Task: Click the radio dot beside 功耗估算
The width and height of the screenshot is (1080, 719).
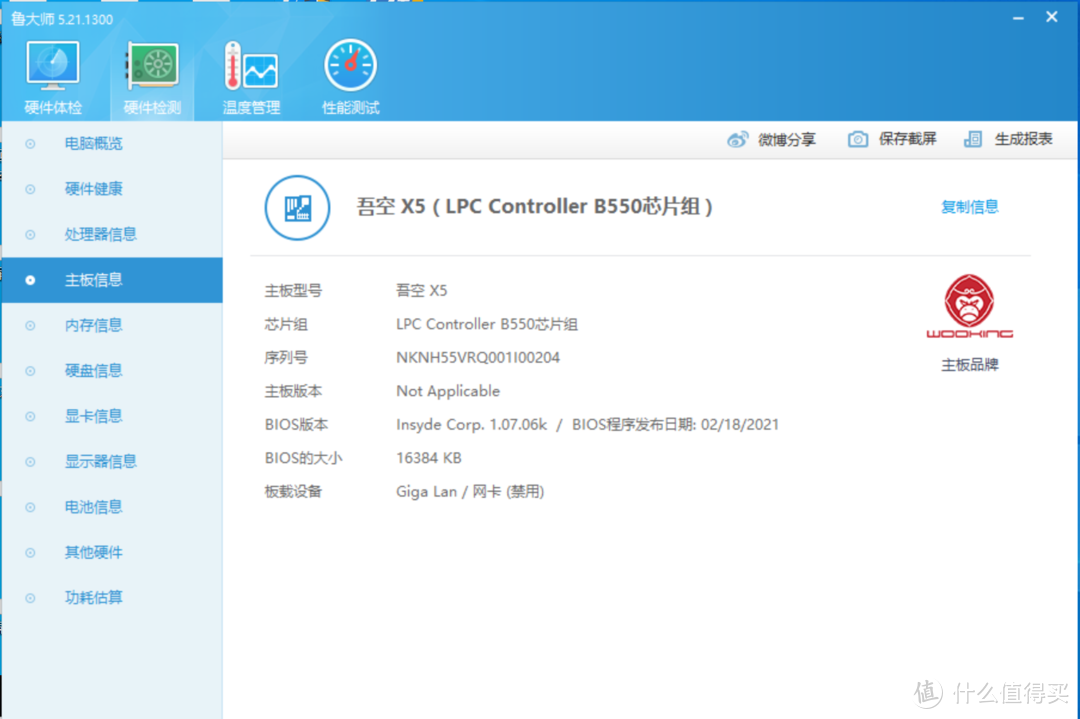Action: pos(30,597)
